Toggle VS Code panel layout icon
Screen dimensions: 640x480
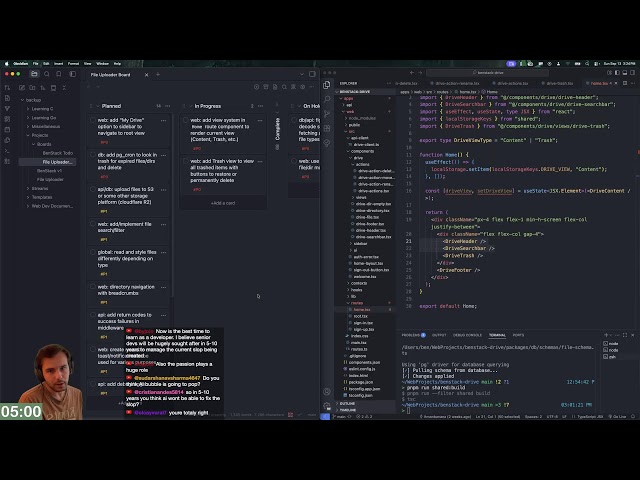(x=624, y=73)
